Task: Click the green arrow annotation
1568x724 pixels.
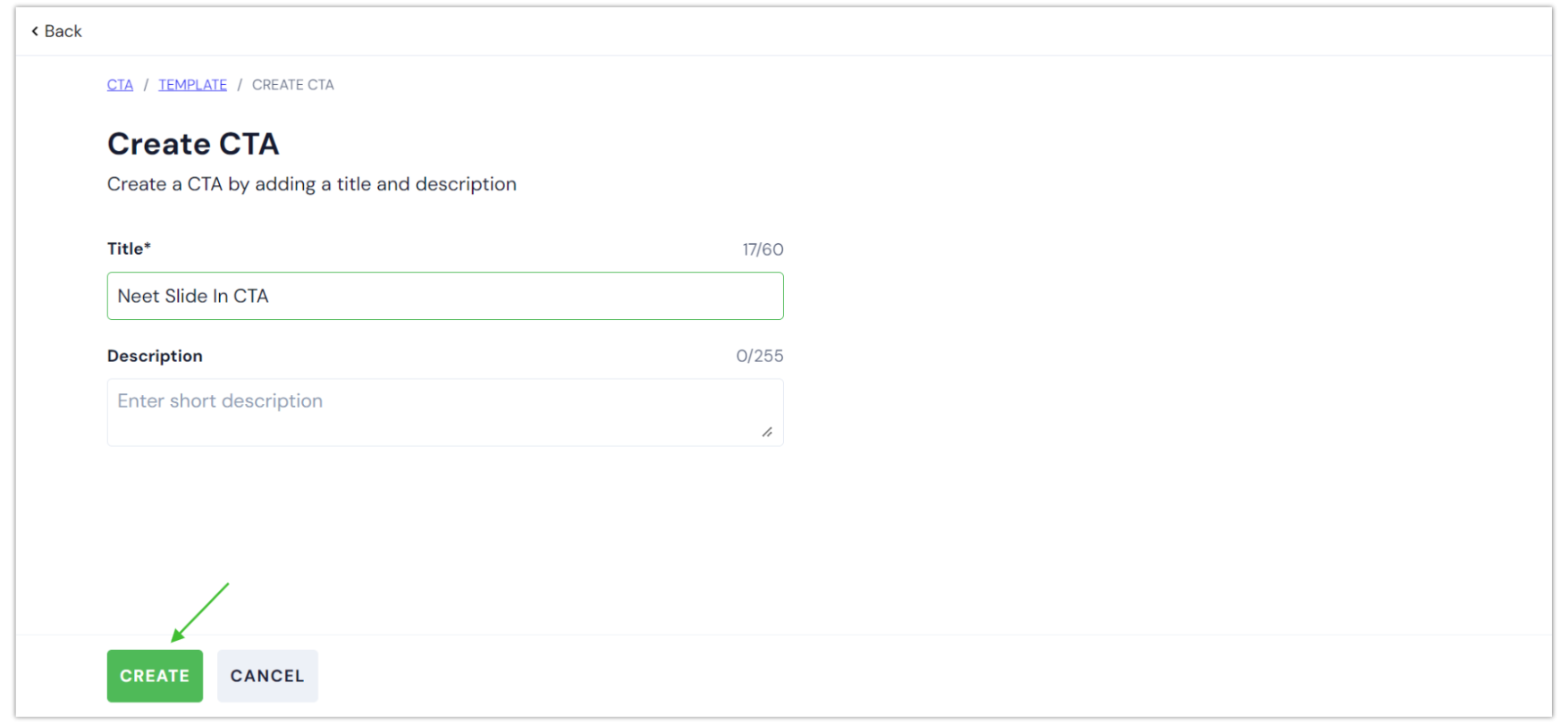Action: click(x=201, y=612)
